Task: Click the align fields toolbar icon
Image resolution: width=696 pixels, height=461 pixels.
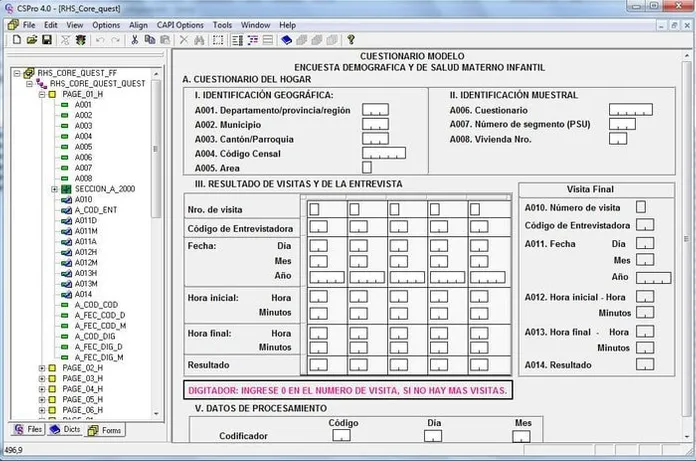Action: [237, 40]
